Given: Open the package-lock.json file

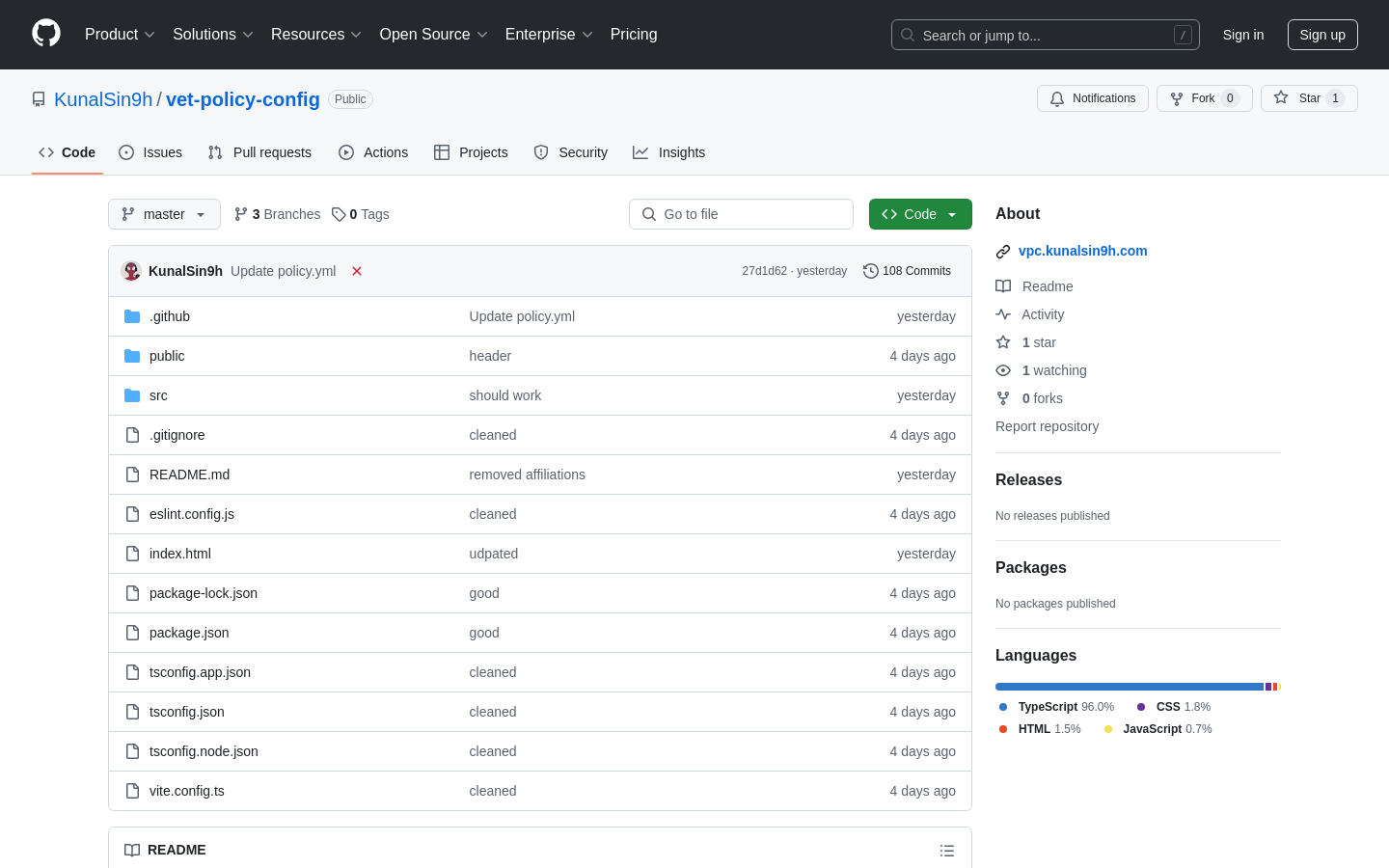Looking at the screenshot, I should tap(204, 593).
